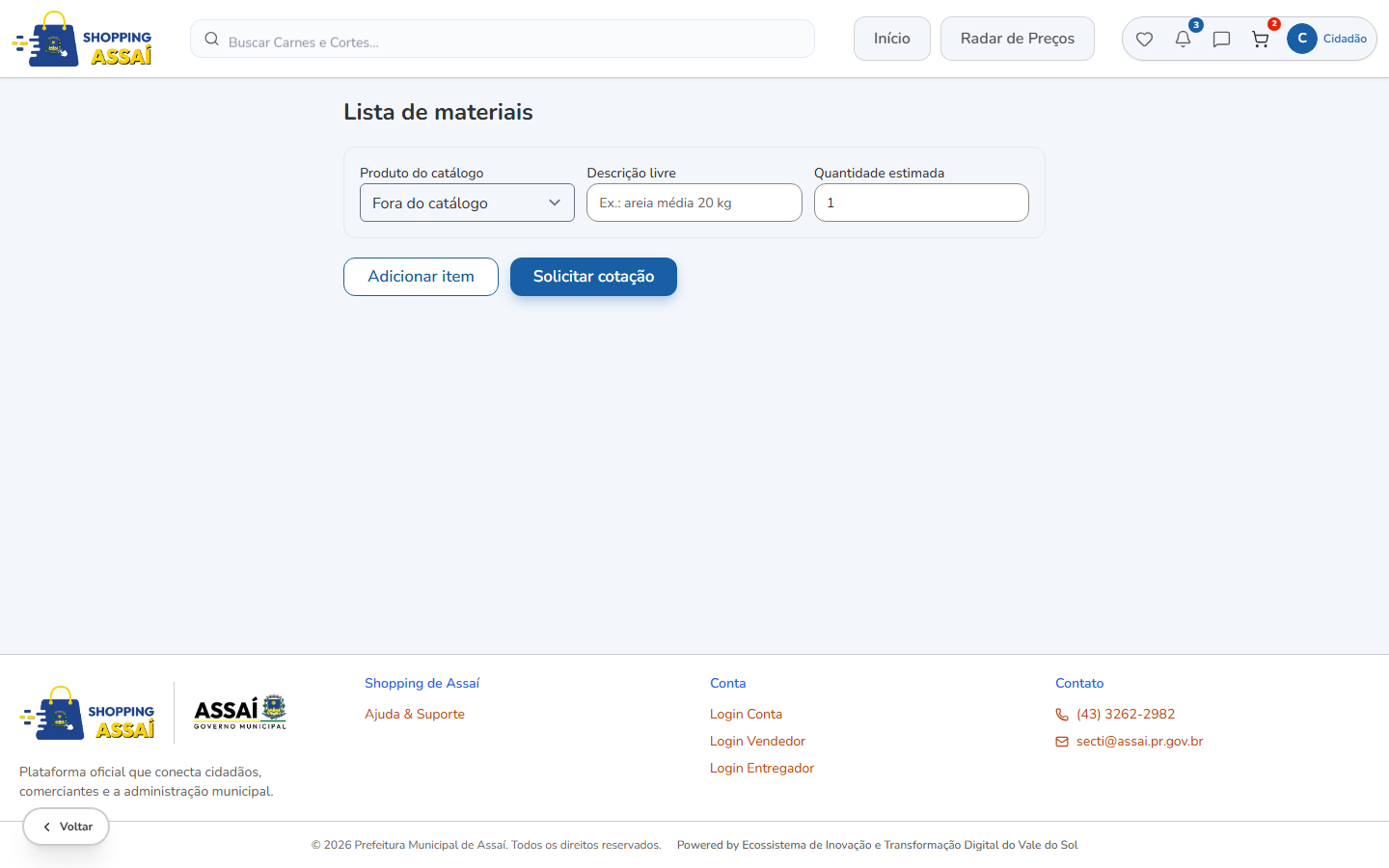Open the favorites heart icon

coord(1144,40)
